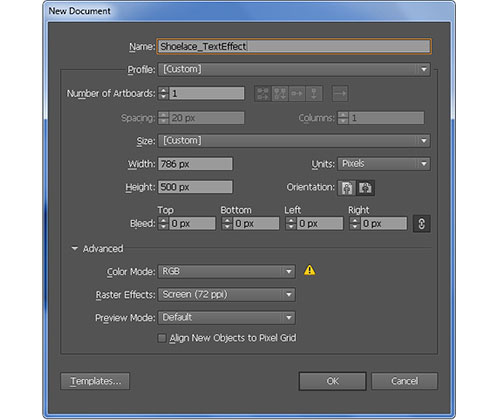Screen dimensions: 500x420
Task: Click the Advanced section label
Action: click(103, 249)
